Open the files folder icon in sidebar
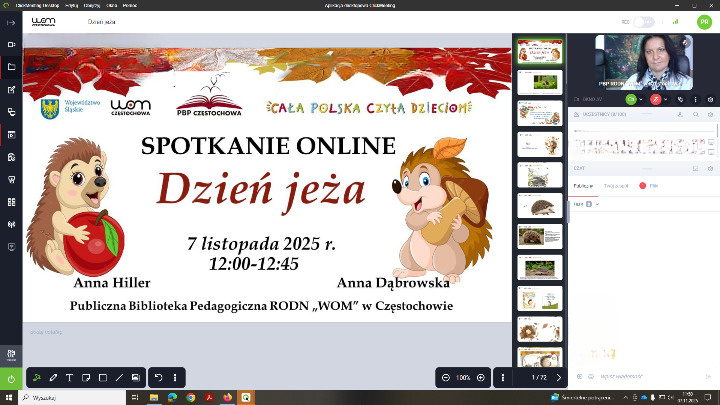The width and height of the screenshot is (720, 405). click(x=11, y=67)
